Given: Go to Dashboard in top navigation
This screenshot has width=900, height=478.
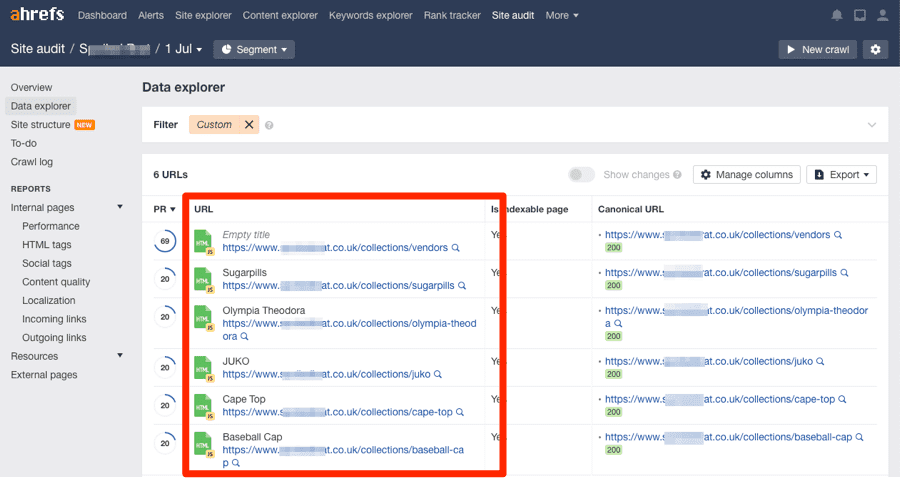Looking at the screenshot, I should (x=102, y=15).
